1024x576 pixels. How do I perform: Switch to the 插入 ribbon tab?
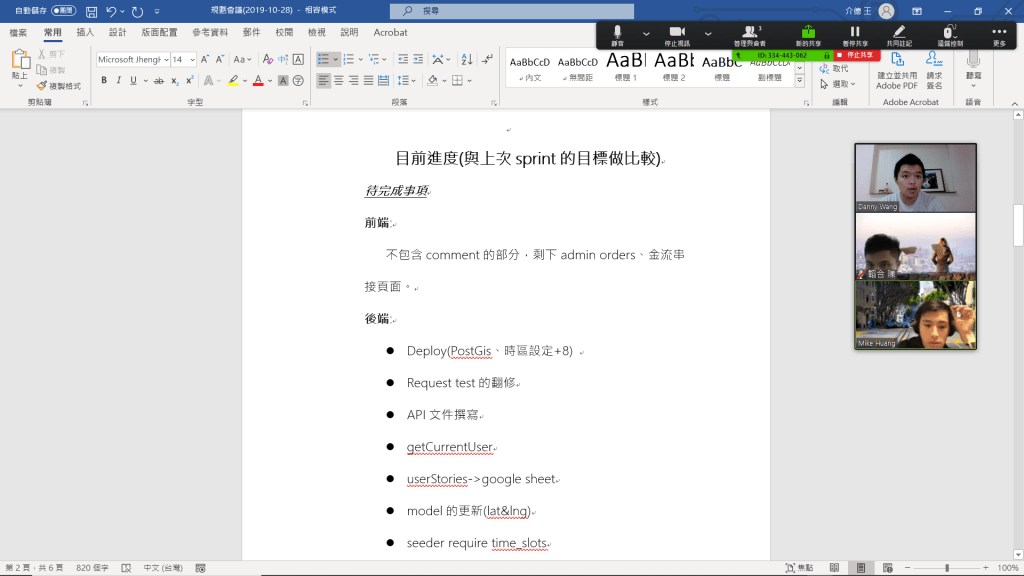(x=85, y=32)
